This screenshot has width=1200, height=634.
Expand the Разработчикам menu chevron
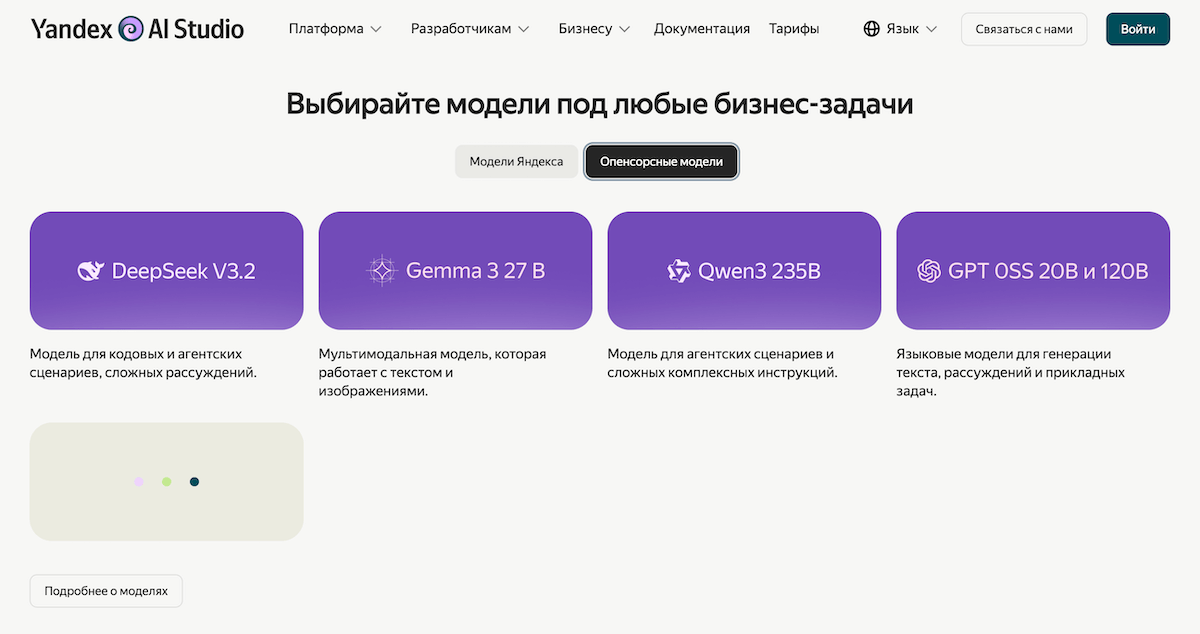point(524,29)
